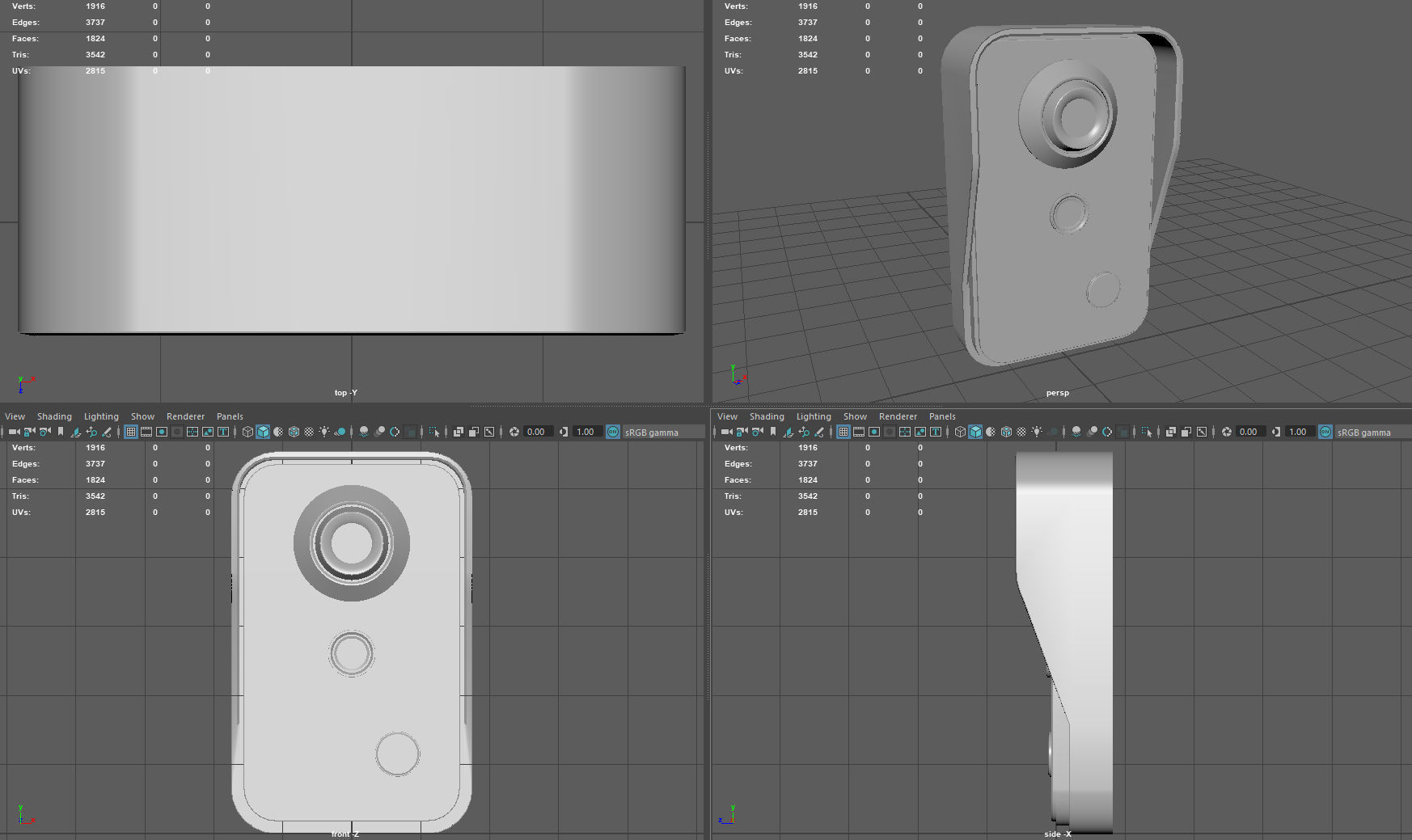Click the 'side -X' viewport camera label
Image resolution: width=1412 pixels, height=840 pixels.
point(1057,834)
